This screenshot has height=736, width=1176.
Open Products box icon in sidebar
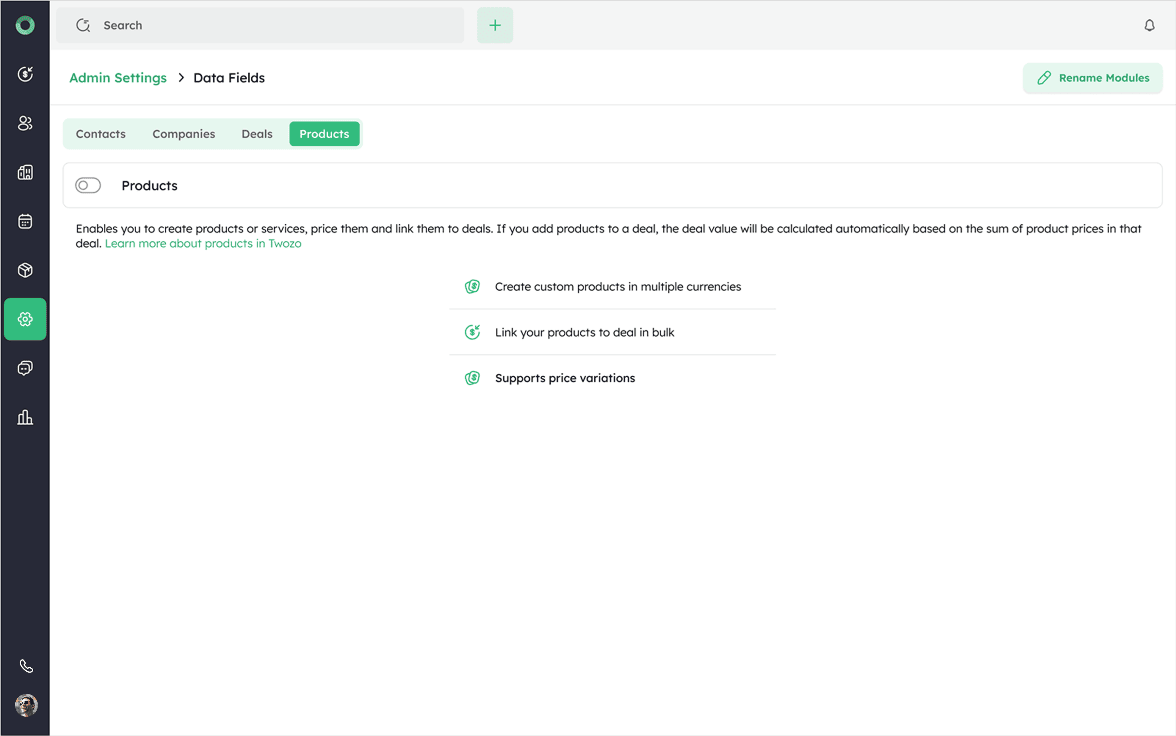(25, 270)
